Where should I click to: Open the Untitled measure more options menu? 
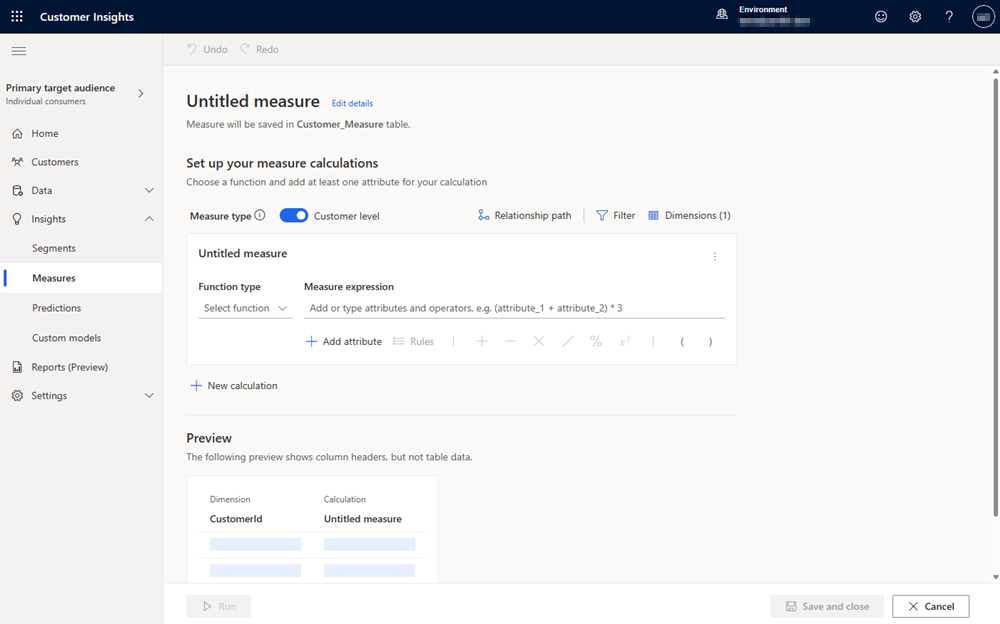coord(715,256)
